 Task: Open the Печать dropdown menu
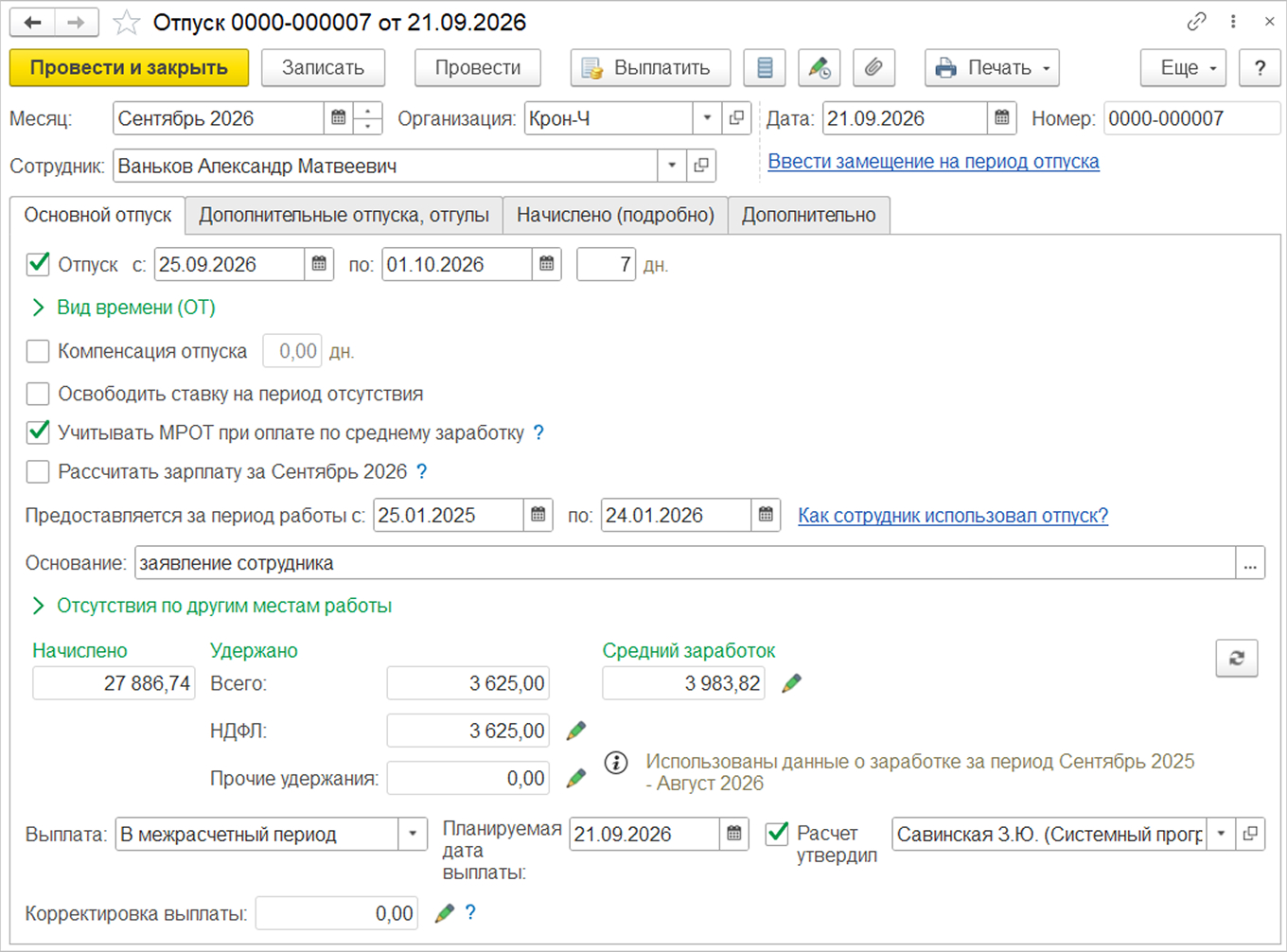(992, 67)
